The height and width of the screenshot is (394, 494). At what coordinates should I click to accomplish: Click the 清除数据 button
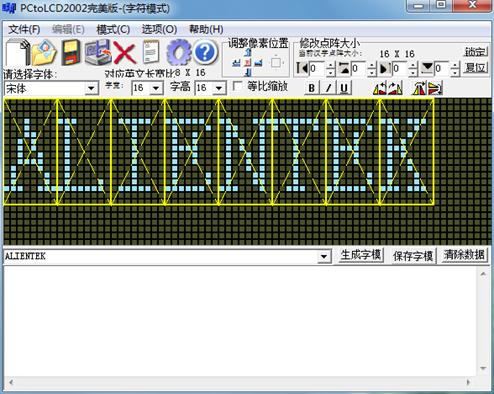click(464, 255)
